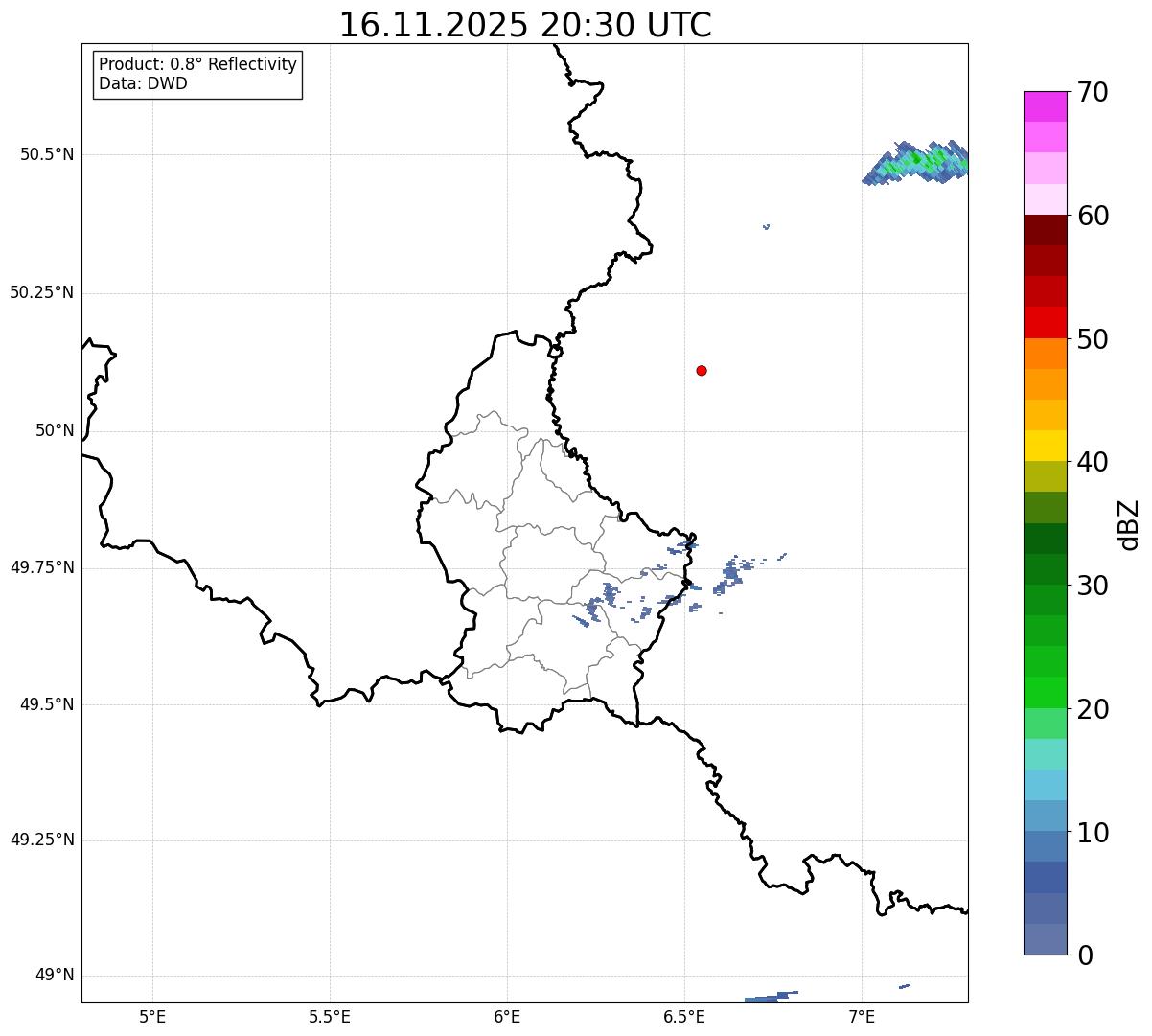The width and height of the screenshot is (1152, 1036).
Task: Click the green-cyan radar echo in upper right
Action: coord(917,163)
